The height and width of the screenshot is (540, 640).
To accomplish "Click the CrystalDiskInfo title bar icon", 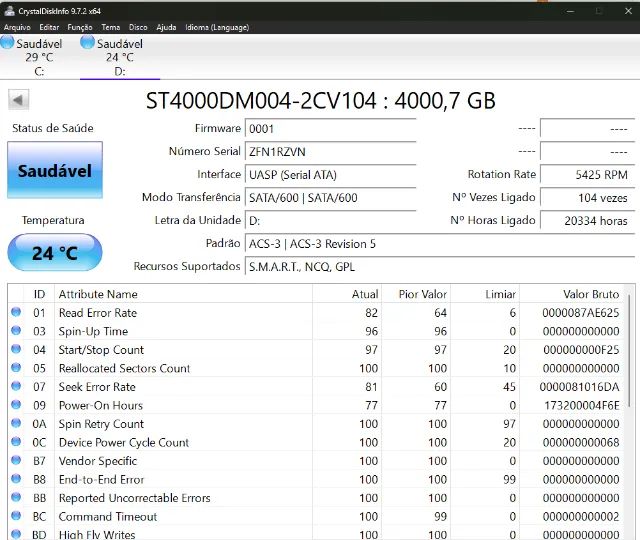I will 9,11.
